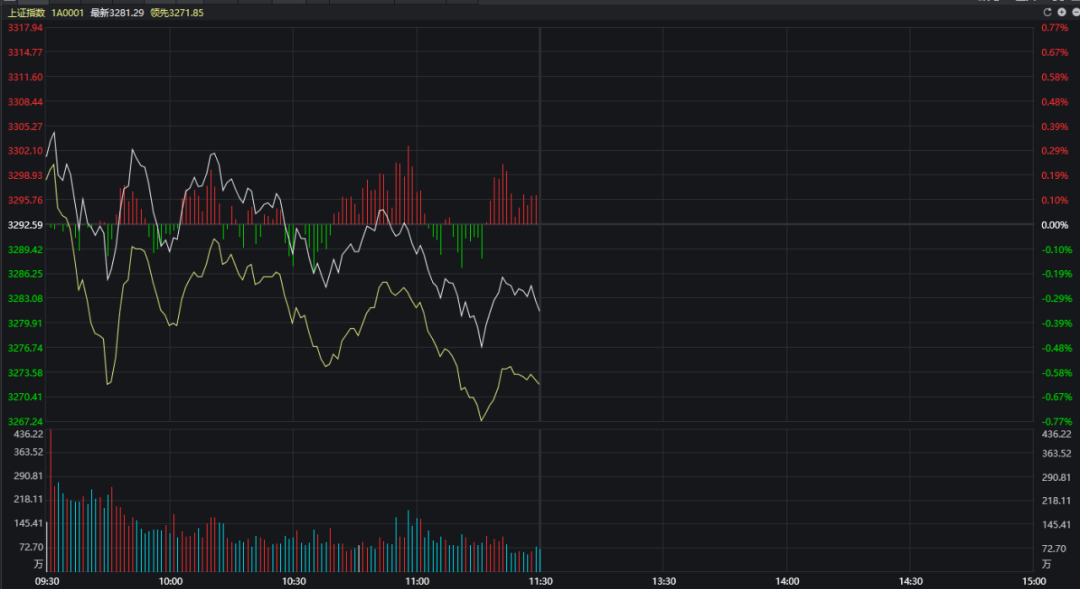This screenshot has height=589, width=1080.
Task: Zoom in using the plus circle icon
Action: 1061,12
